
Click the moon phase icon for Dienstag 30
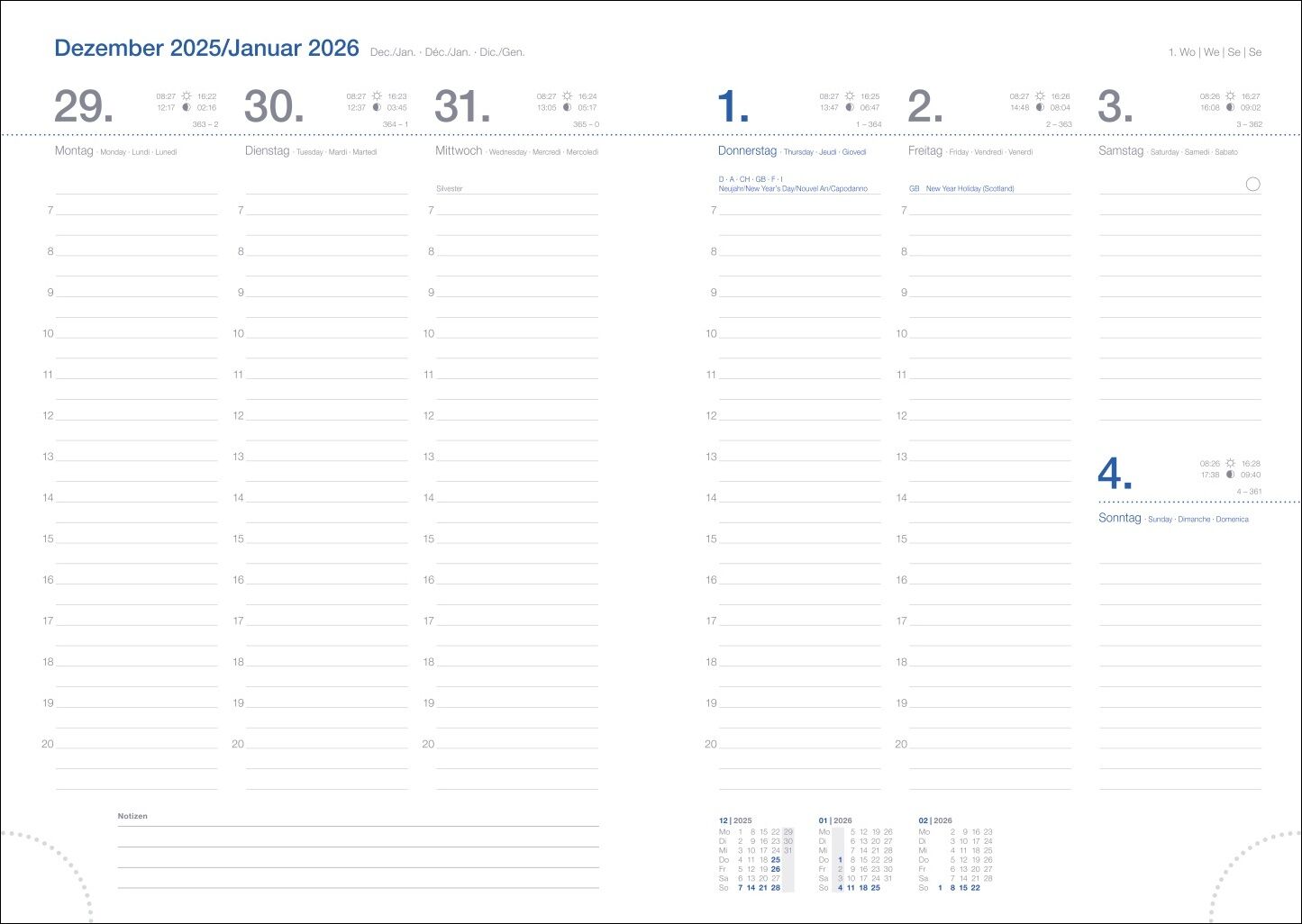377,107
